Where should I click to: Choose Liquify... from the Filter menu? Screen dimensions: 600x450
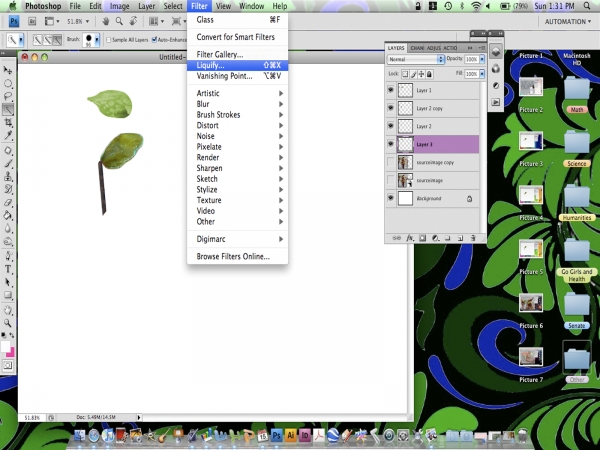tap(237, 65)
